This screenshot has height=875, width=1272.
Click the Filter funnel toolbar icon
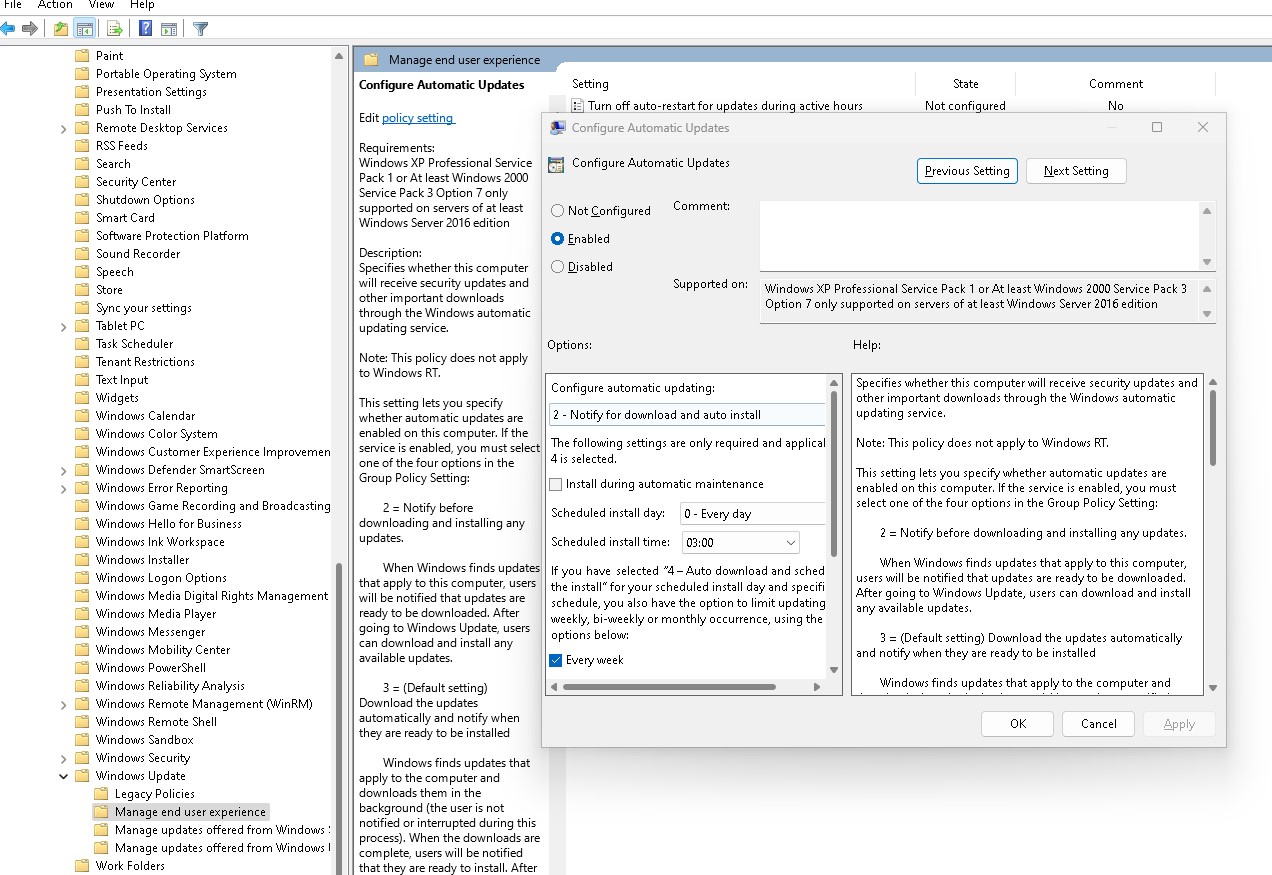pyautogui.click(x=200, y=28)
